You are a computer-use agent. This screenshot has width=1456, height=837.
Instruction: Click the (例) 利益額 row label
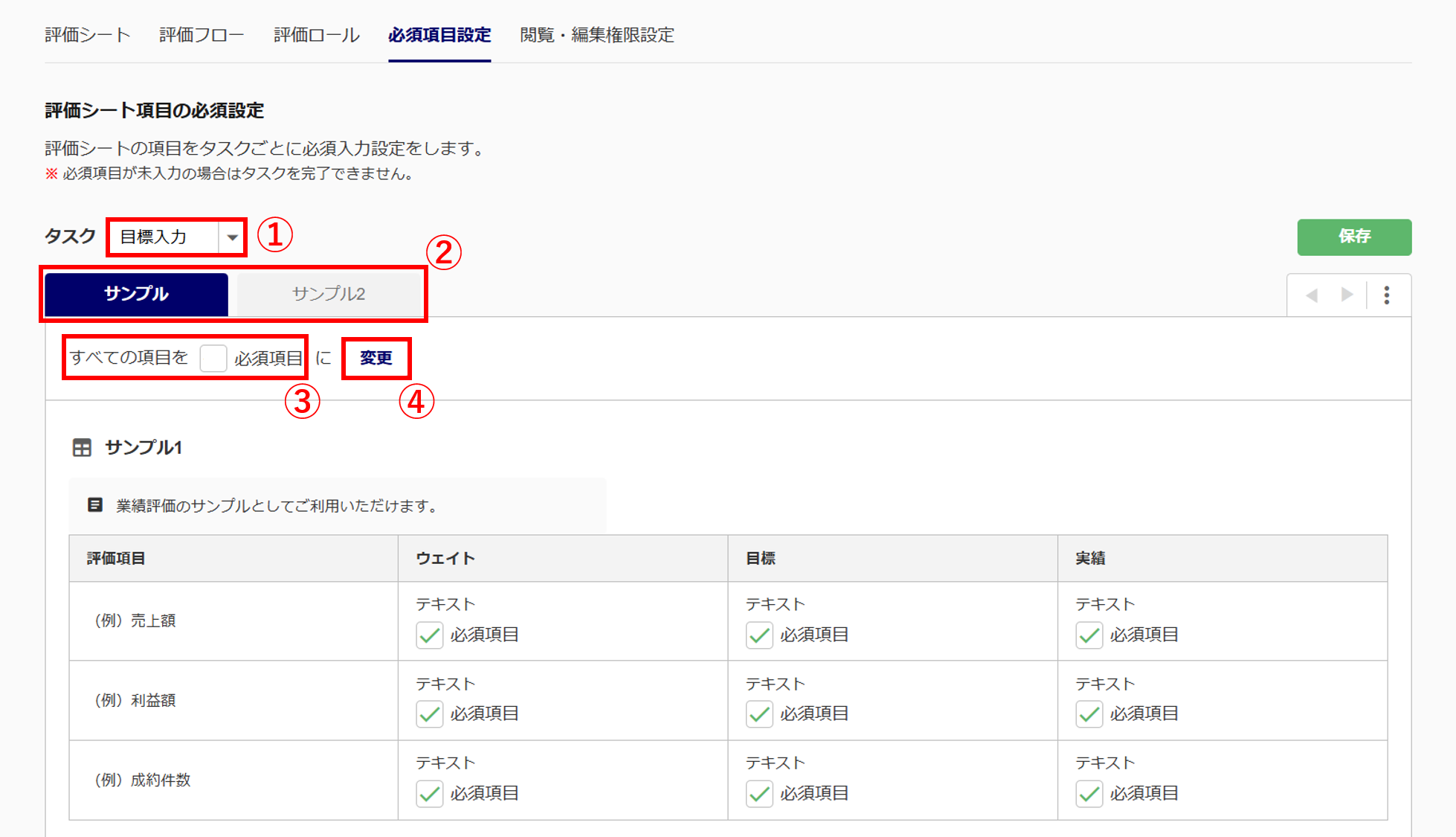[135, 700]
